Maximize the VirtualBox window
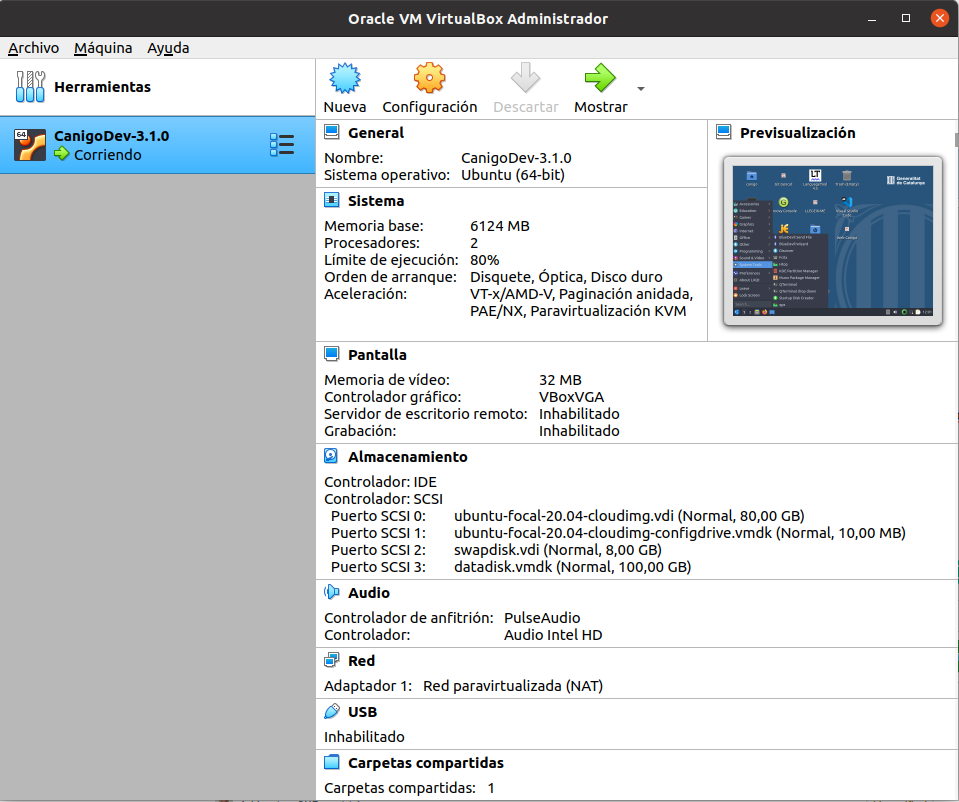The width and height of the screenshot is (959, 802). pos(906,18)
